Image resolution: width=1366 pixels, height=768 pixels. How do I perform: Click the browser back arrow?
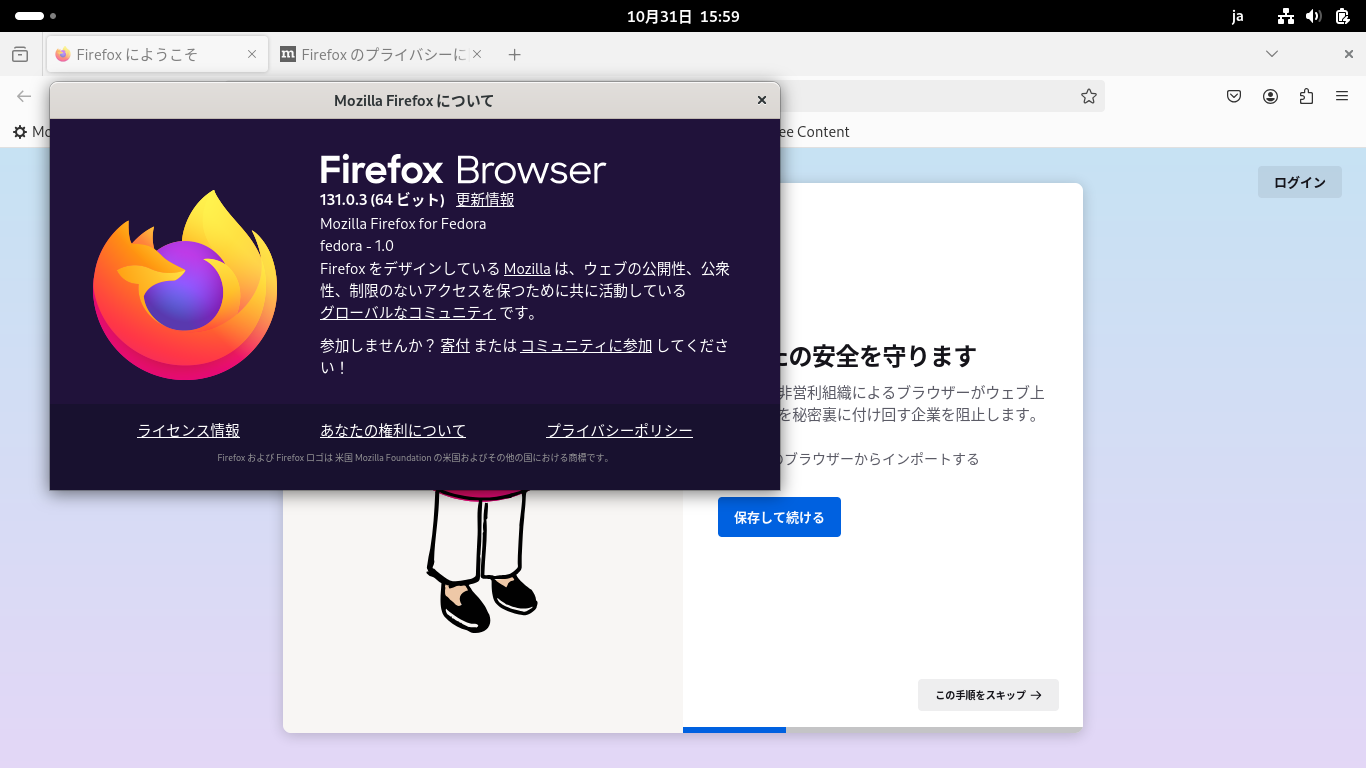(x=24, y=96)
